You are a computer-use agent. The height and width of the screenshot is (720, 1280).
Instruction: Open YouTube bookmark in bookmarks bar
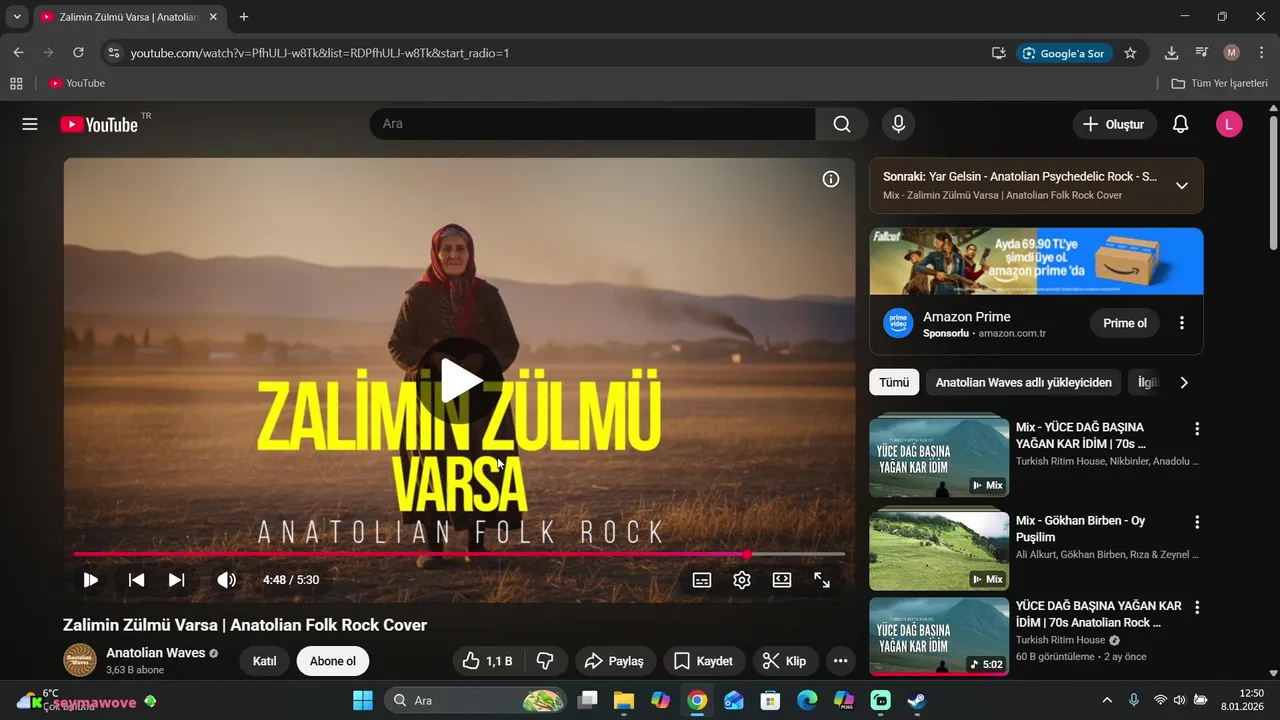tap(77, 83)
